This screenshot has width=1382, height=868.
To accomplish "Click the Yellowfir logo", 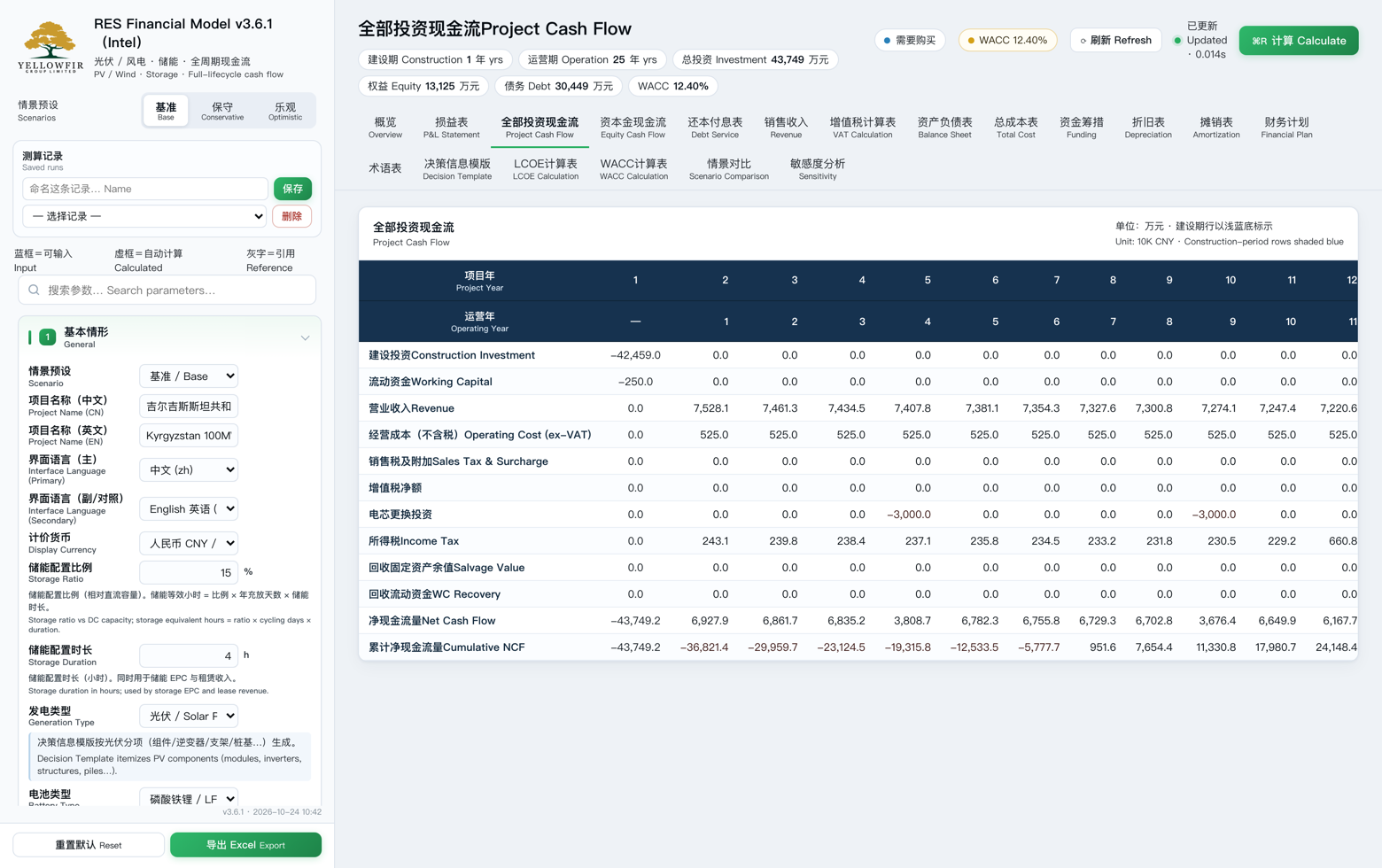I will click(x=50, y=48).
